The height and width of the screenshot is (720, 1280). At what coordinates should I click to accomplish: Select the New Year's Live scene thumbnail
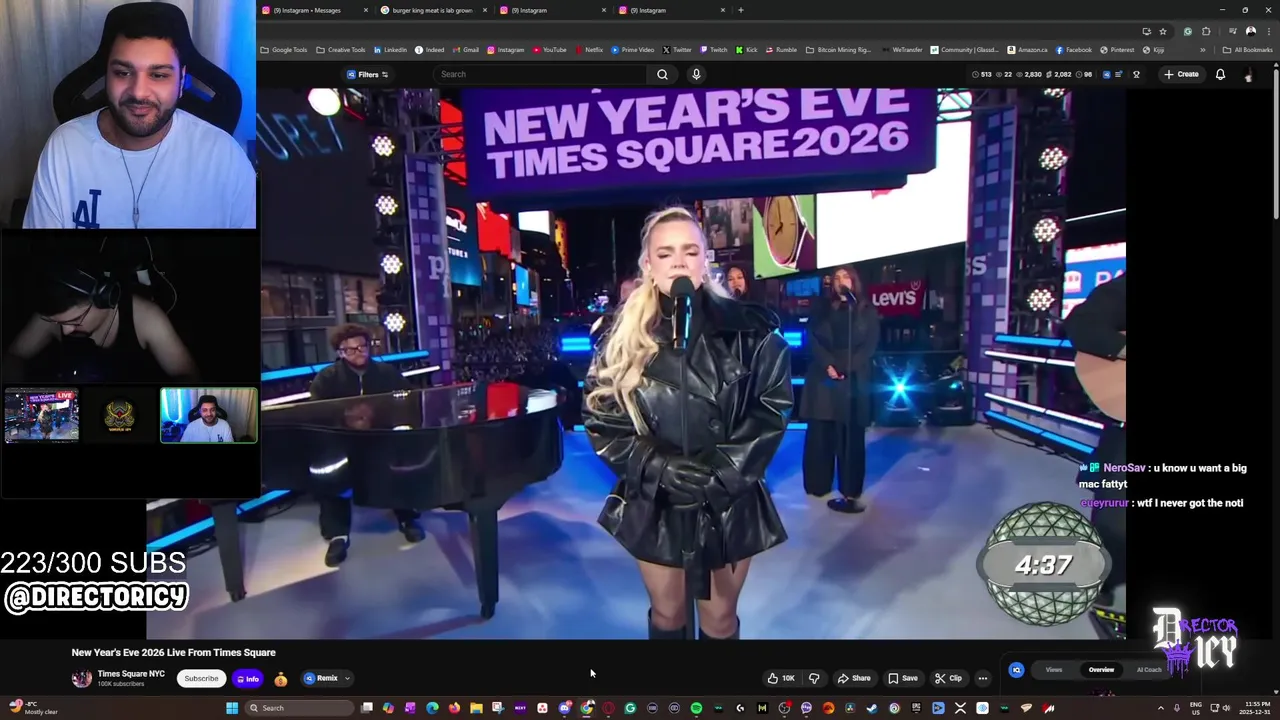41,416
